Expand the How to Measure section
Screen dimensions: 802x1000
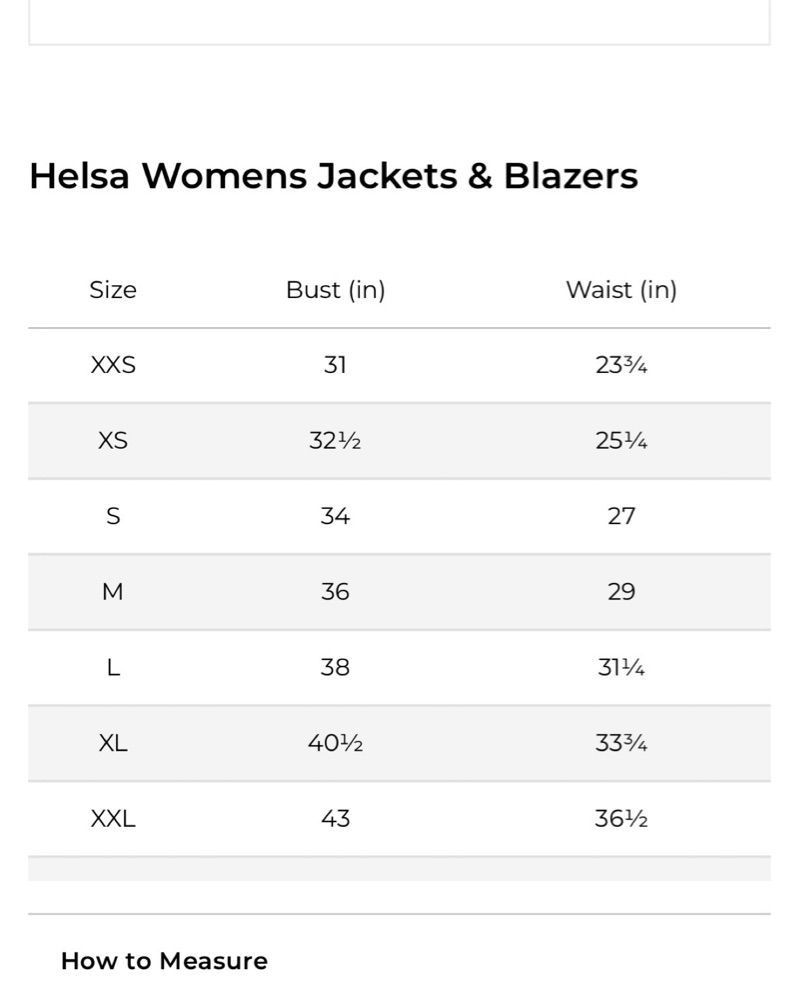tap(164, 961)
